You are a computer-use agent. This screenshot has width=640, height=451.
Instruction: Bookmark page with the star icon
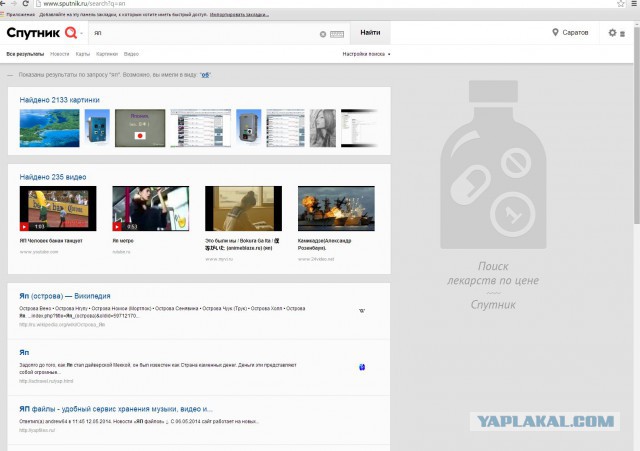click(620, 4)
